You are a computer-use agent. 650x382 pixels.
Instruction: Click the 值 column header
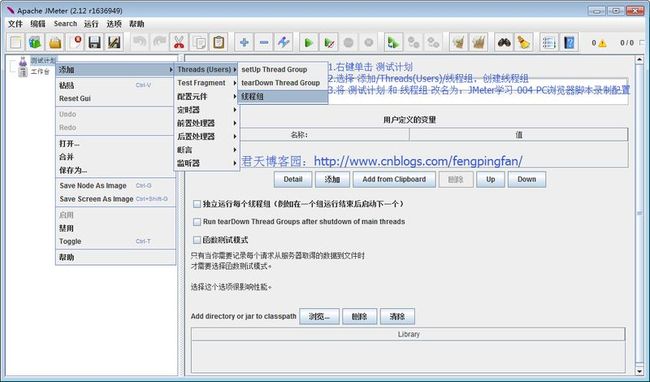[x=519, y=135]
